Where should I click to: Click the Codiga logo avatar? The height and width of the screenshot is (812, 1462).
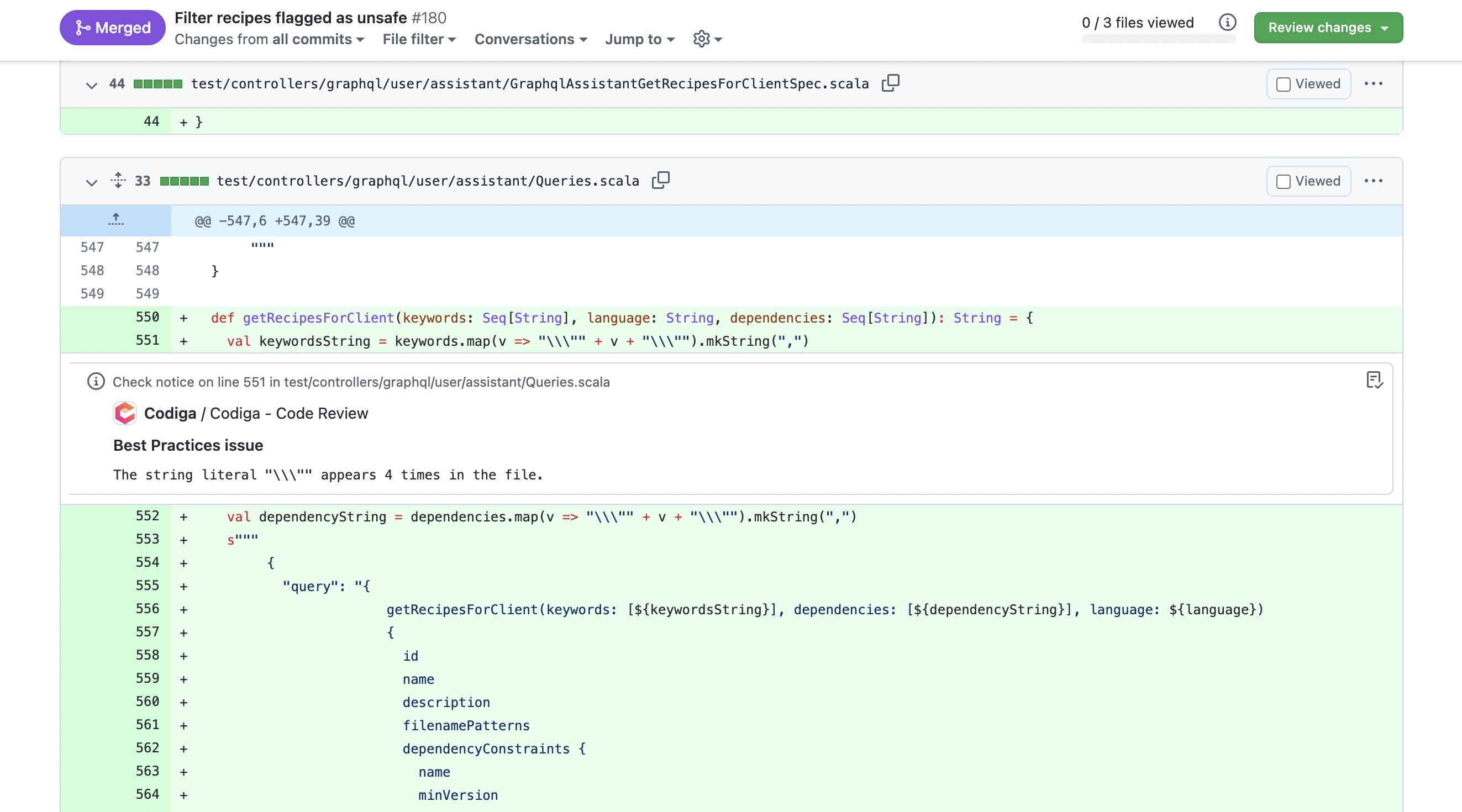tap(125, 413)
